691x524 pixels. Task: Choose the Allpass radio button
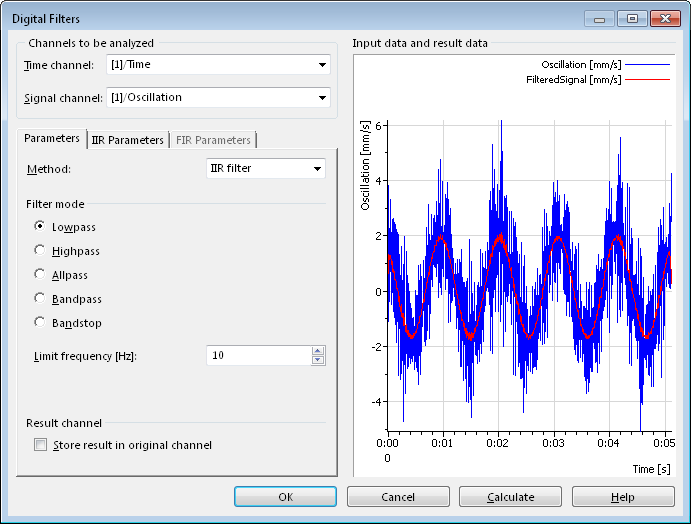(x=40, y=275)
